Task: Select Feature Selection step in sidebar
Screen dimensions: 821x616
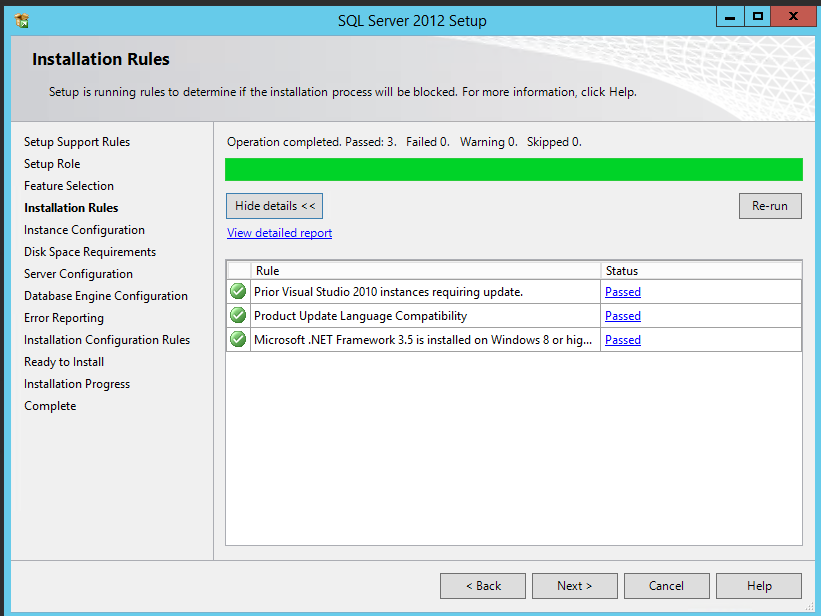Action: pos(69,186)
